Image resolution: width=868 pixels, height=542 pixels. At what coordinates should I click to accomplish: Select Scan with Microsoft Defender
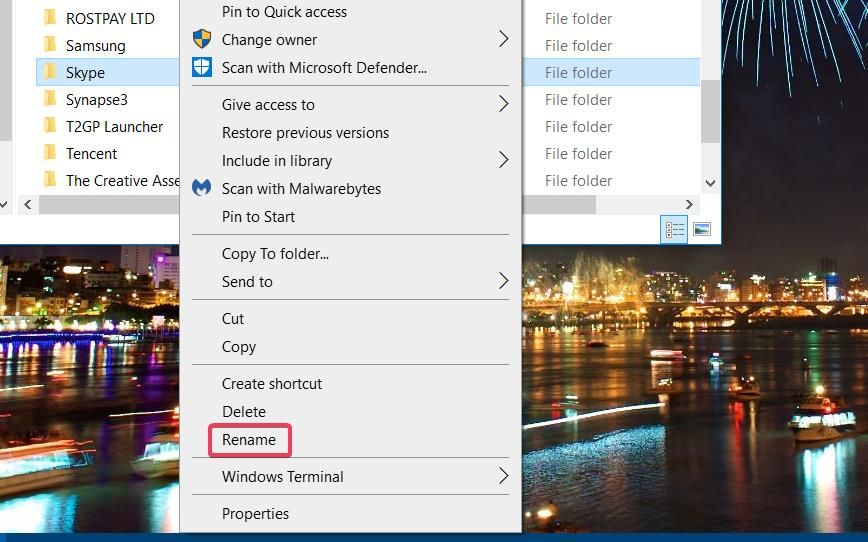(324, 68)
